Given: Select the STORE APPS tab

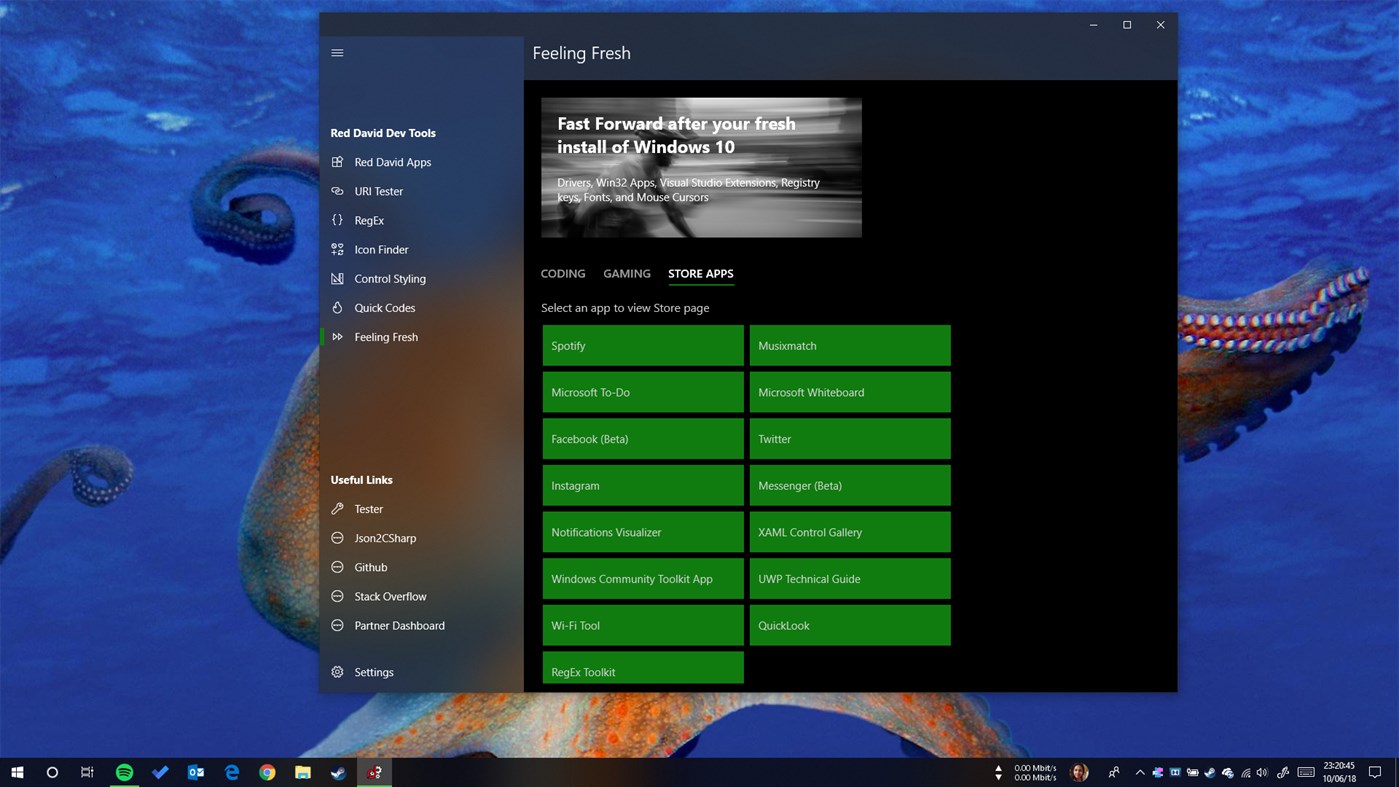Looking at the screenshot, I should (x=701, y=273).
